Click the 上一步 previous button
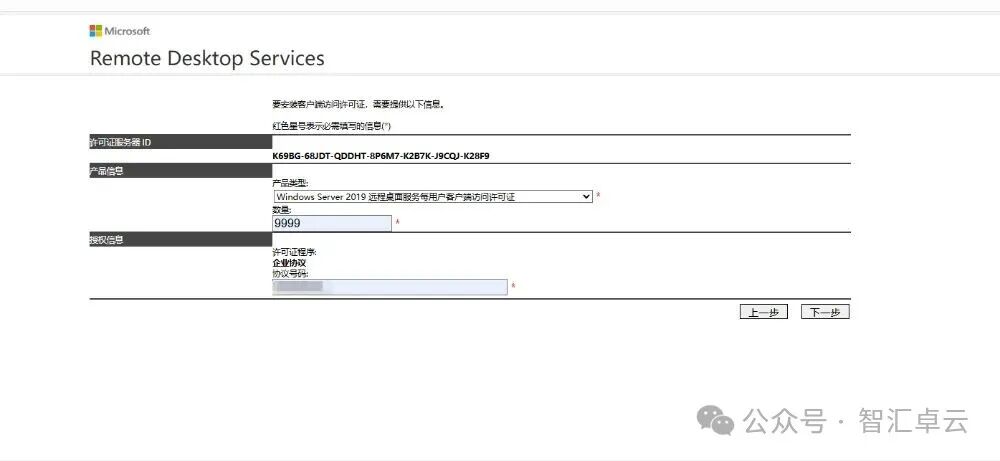The height and width of the screenshot is (461, 1000). [x=763, y=312]
